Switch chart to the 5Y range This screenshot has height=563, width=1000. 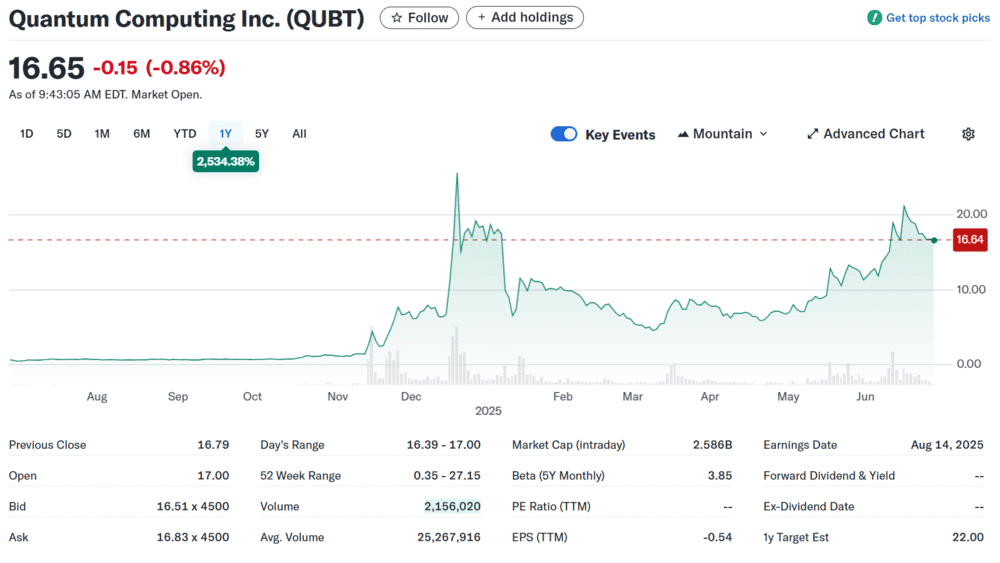click(262, 134)
